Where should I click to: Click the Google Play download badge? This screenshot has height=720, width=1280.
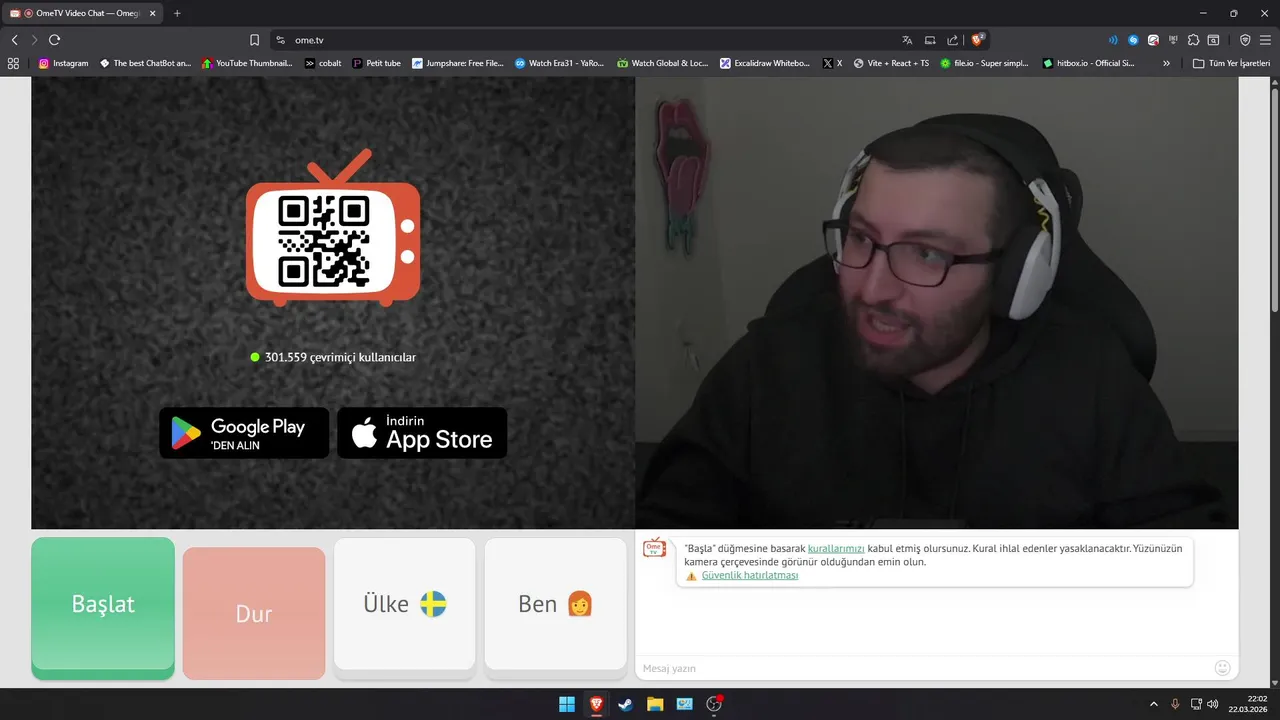(244, 433)
